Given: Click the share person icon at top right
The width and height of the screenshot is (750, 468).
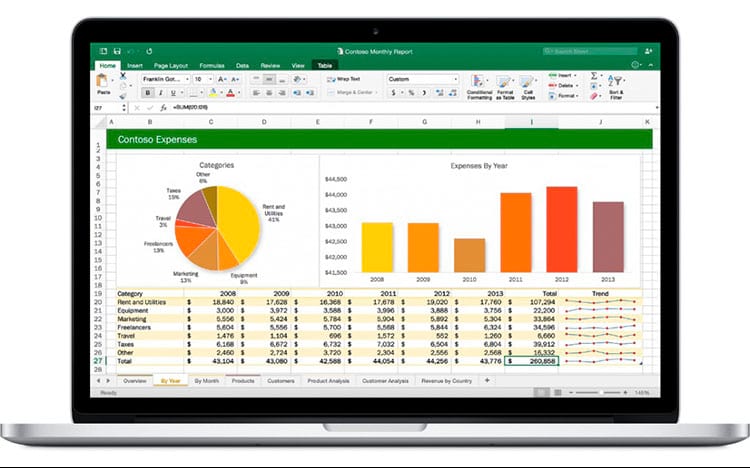Looking at the screenshot, I should pyautogui.click(x=649, y=51).
